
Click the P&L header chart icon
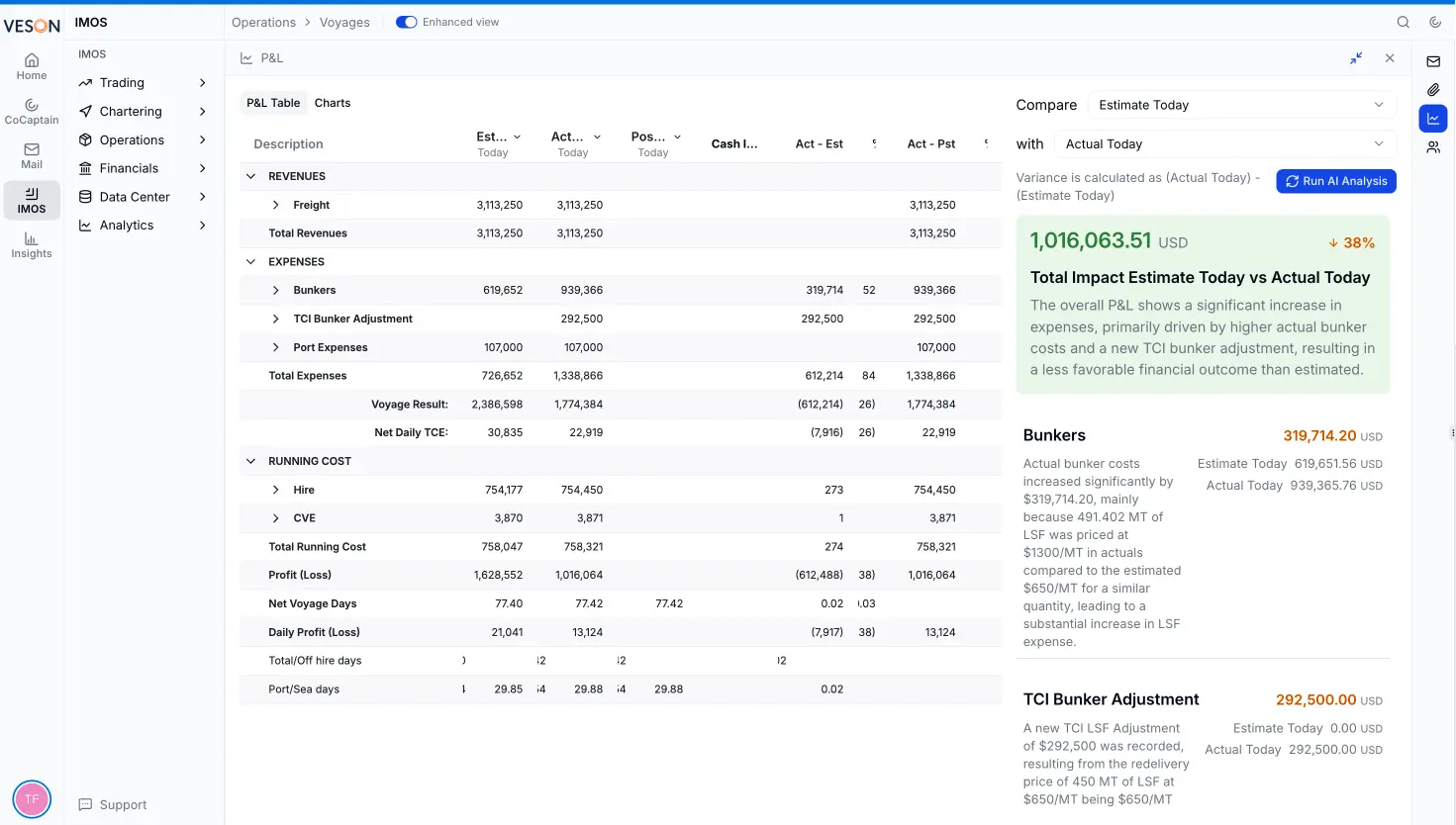(x=246, y=58)
